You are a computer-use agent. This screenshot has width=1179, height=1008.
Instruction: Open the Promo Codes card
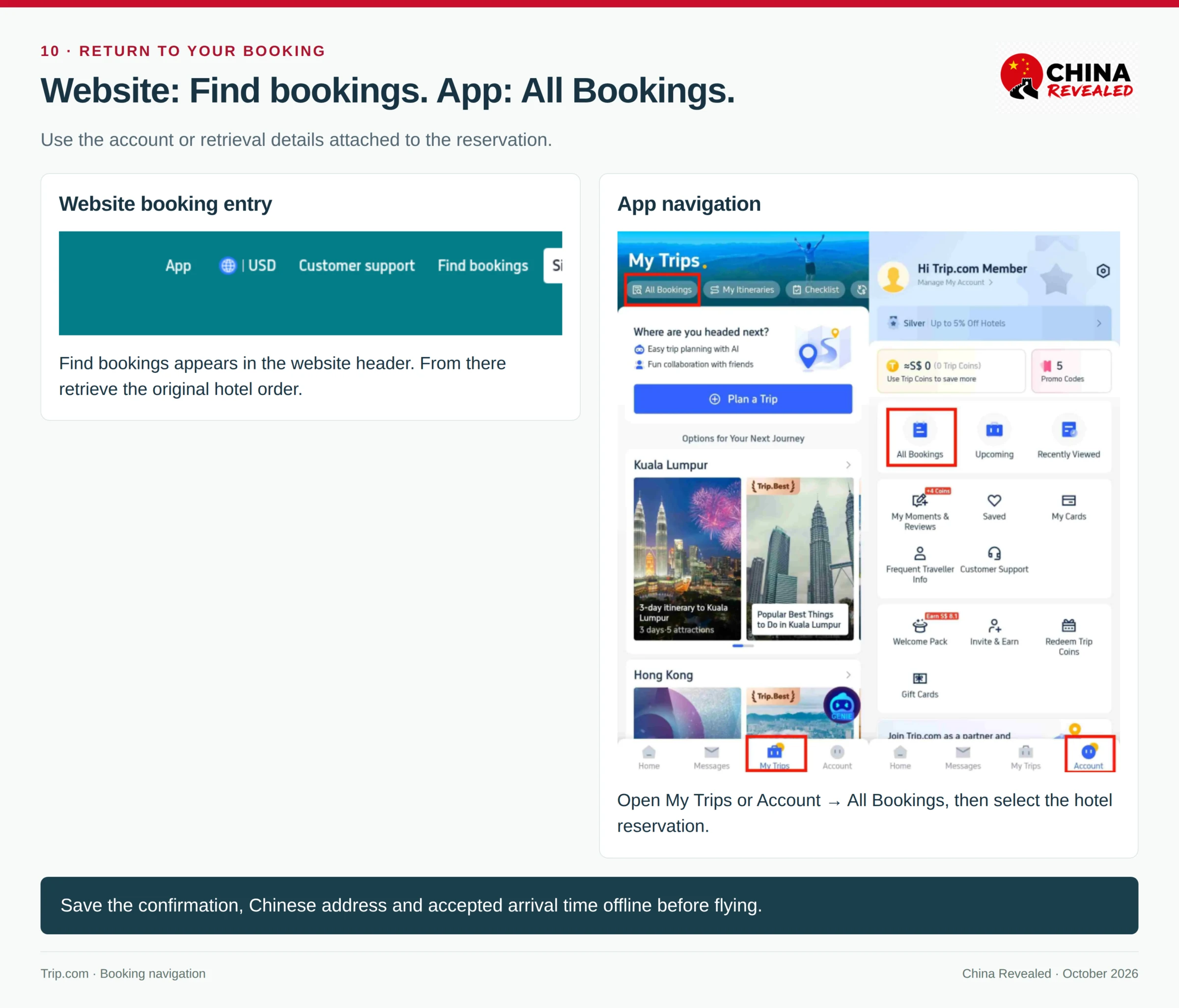tap(1071, 371)
